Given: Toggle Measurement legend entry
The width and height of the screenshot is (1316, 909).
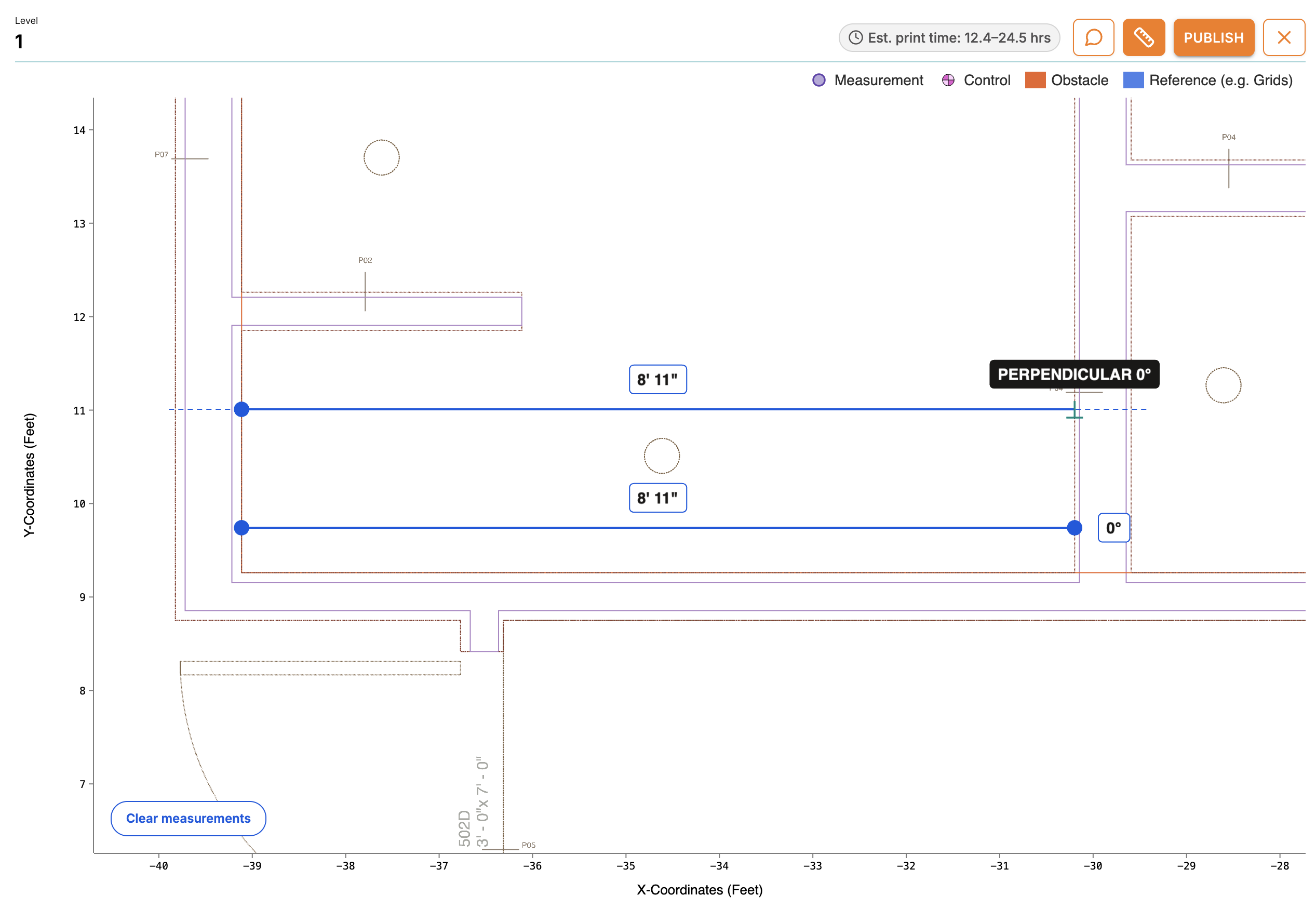Looking at the screenshot, I should point(867,81).
